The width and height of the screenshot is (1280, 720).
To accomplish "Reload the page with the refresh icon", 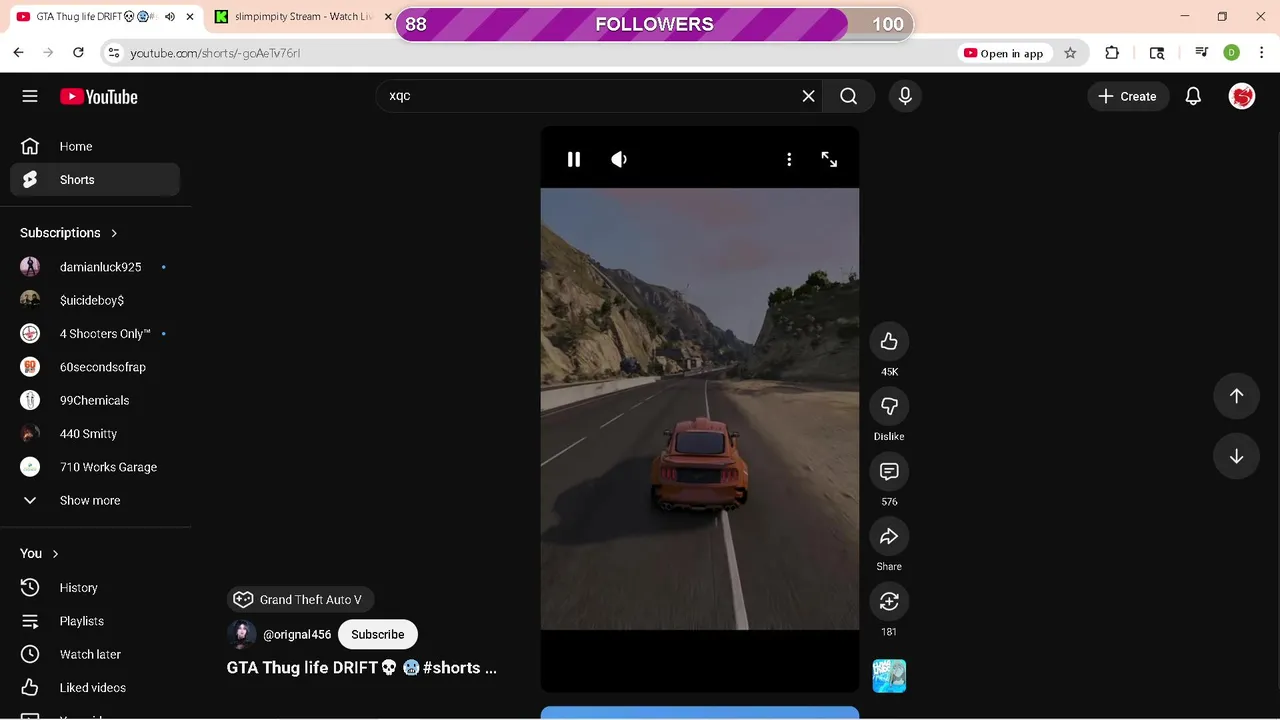I will (78, 53).
